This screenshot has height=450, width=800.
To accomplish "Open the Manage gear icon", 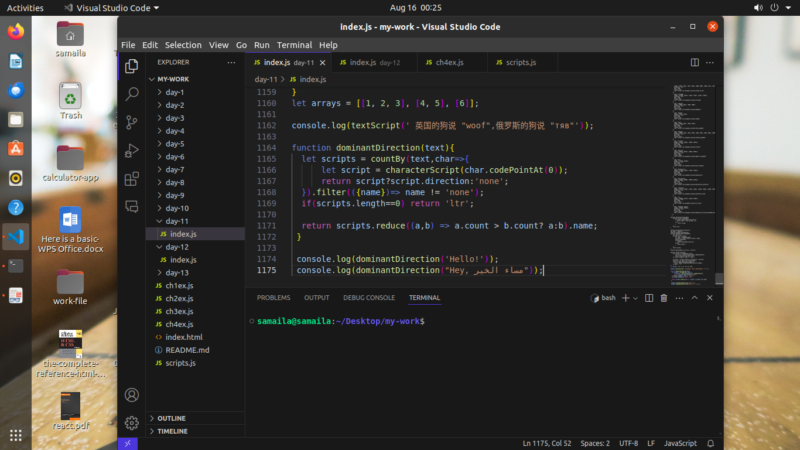I will click(132, 422).
